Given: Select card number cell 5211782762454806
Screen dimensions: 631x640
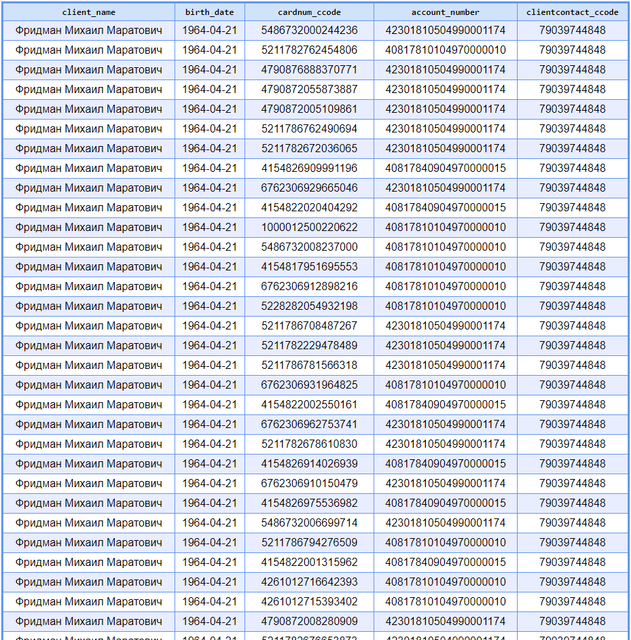Looking at the screenshot, I should 309,50.
